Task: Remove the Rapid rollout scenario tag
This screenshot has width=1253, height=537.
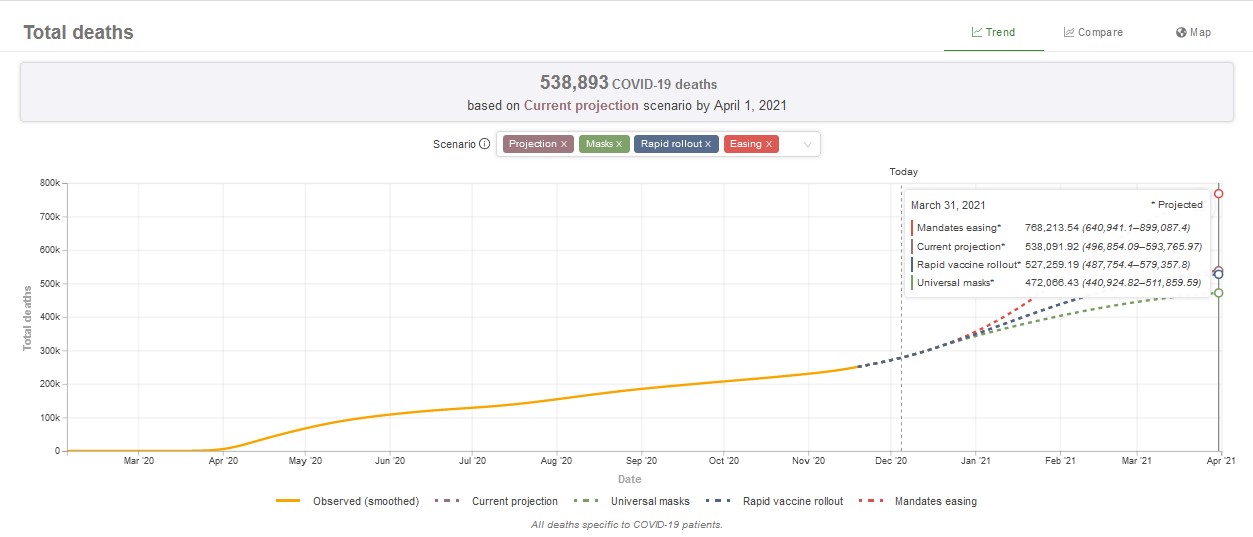Action: point(708,144)
